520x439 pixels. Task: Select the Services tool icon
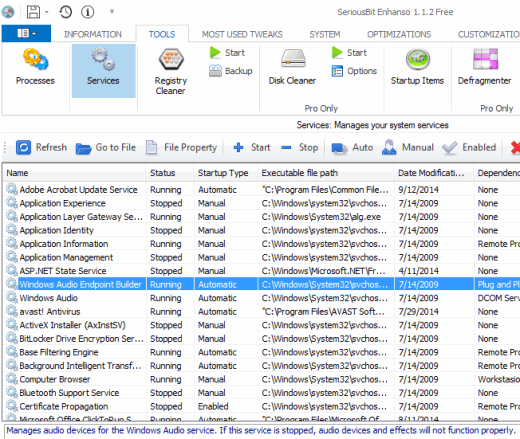pos(103,71)
